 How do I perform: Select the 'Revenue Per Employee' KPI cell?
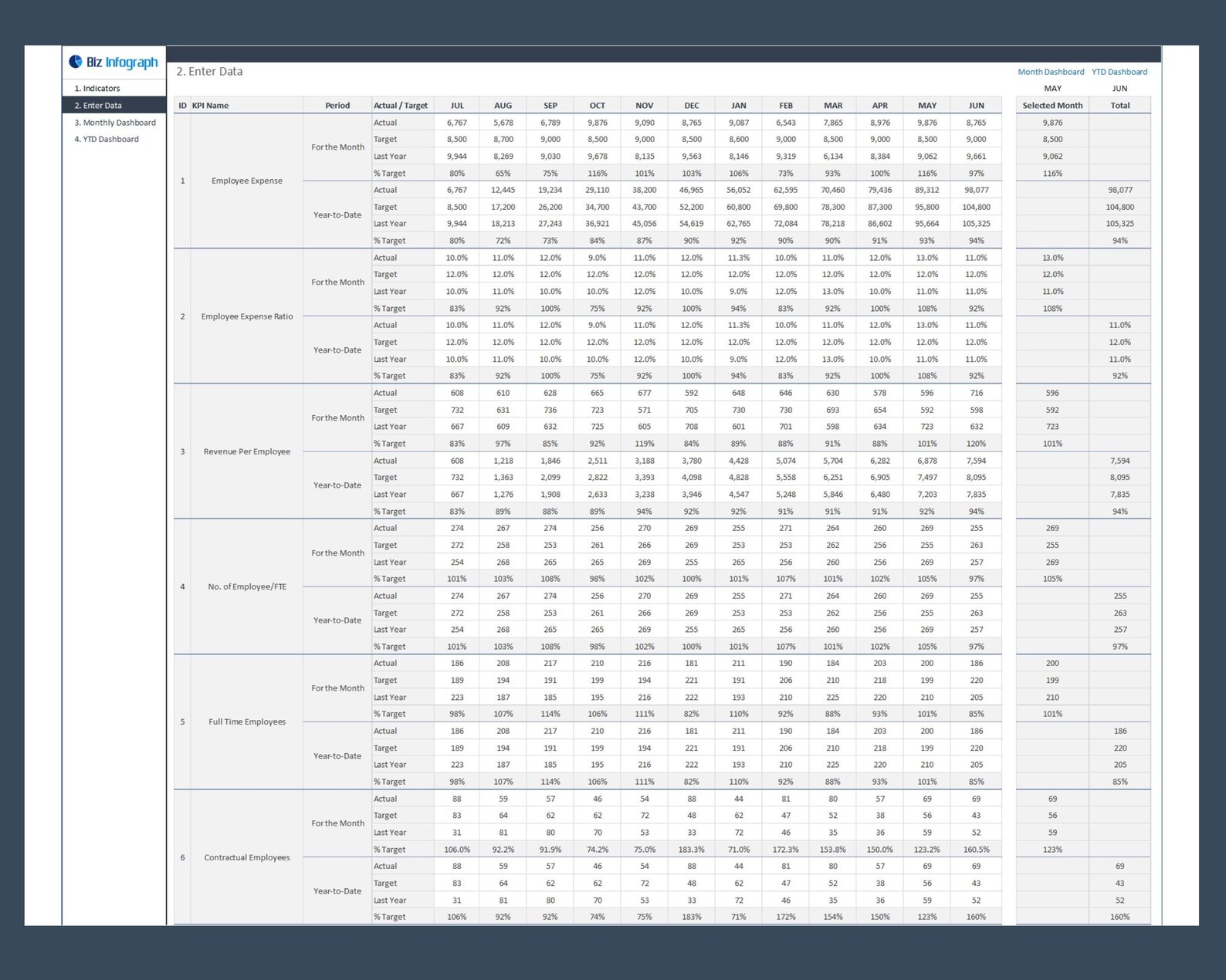(246, 451)
